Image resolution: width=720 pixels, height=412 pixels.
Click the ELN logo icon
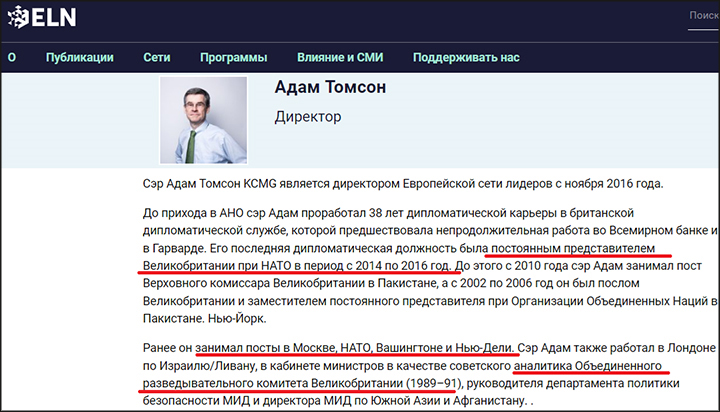click(x=18, y=17)
